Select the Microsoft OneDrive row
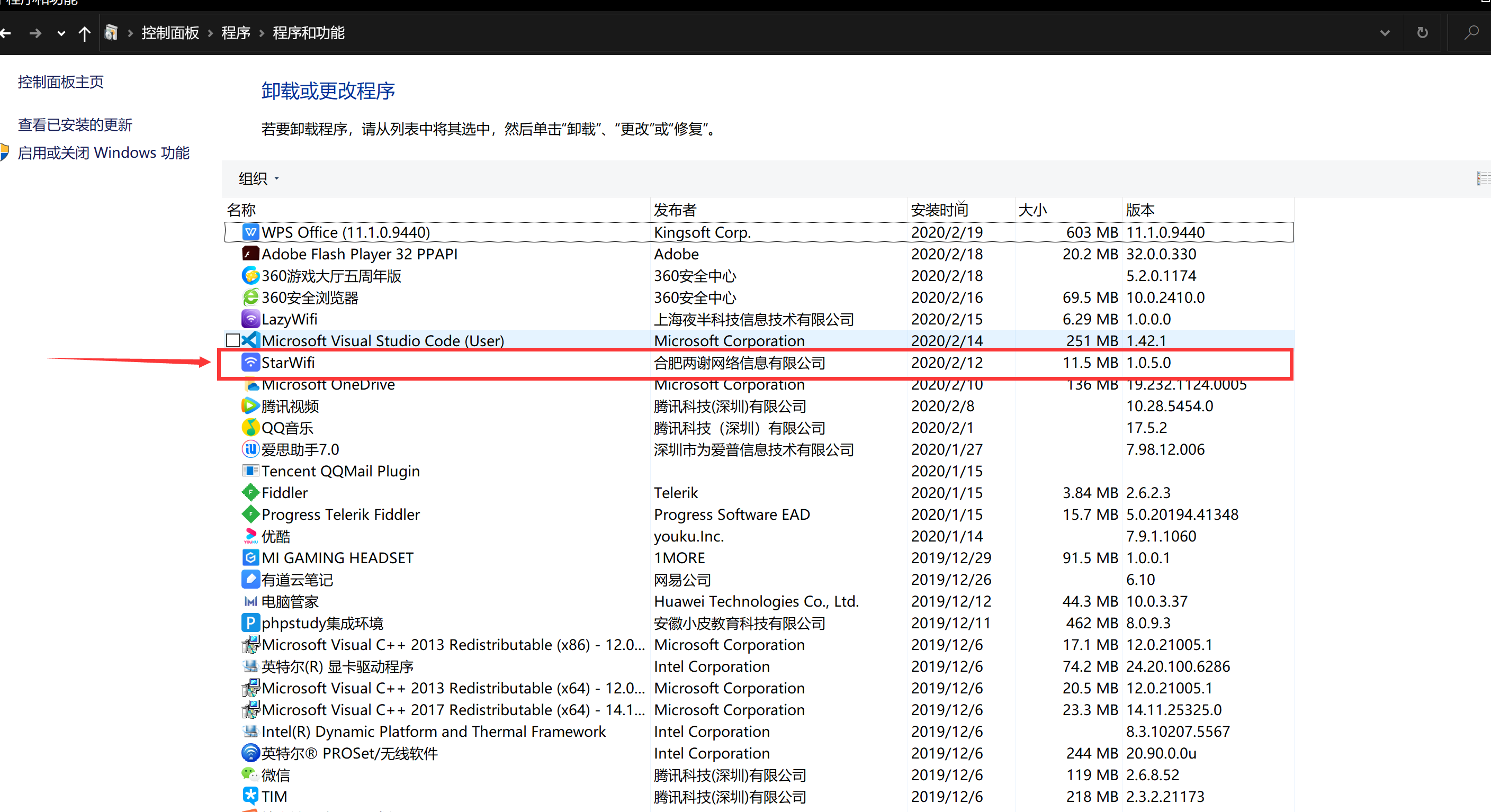1491x812 pixels. click(x=759, y=385)
